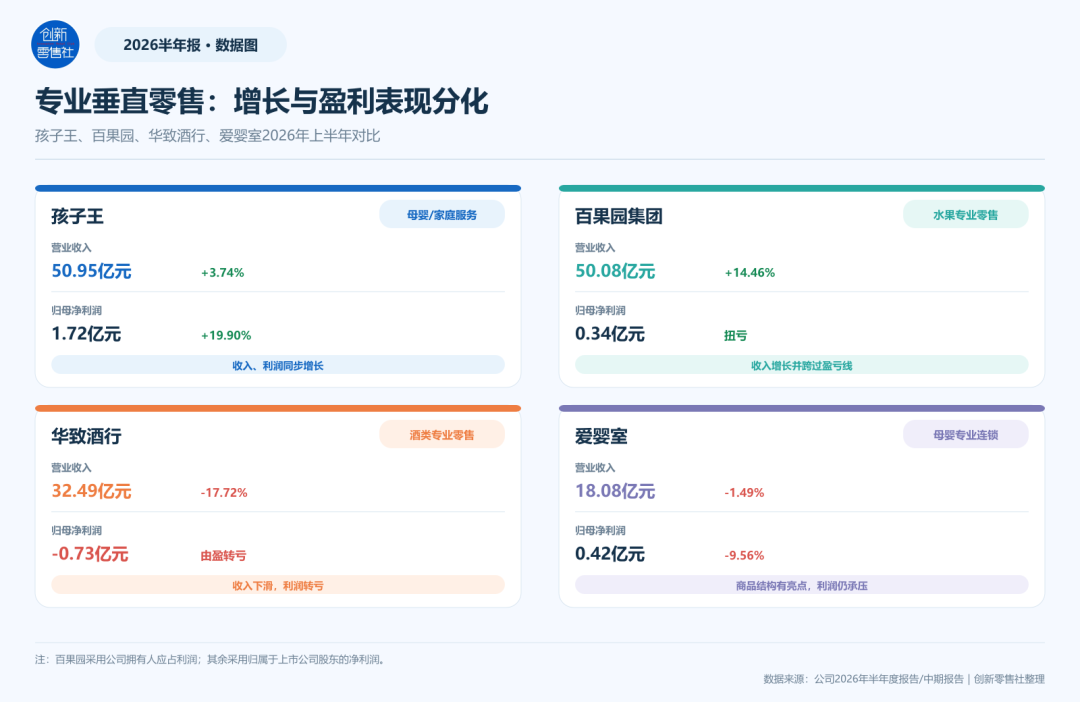The height and width of the screenshot is (702, 1080).
Task: Click 归母净利润 label in 孩子王 card
Action: pyautogui.click(x=76, y=310)
